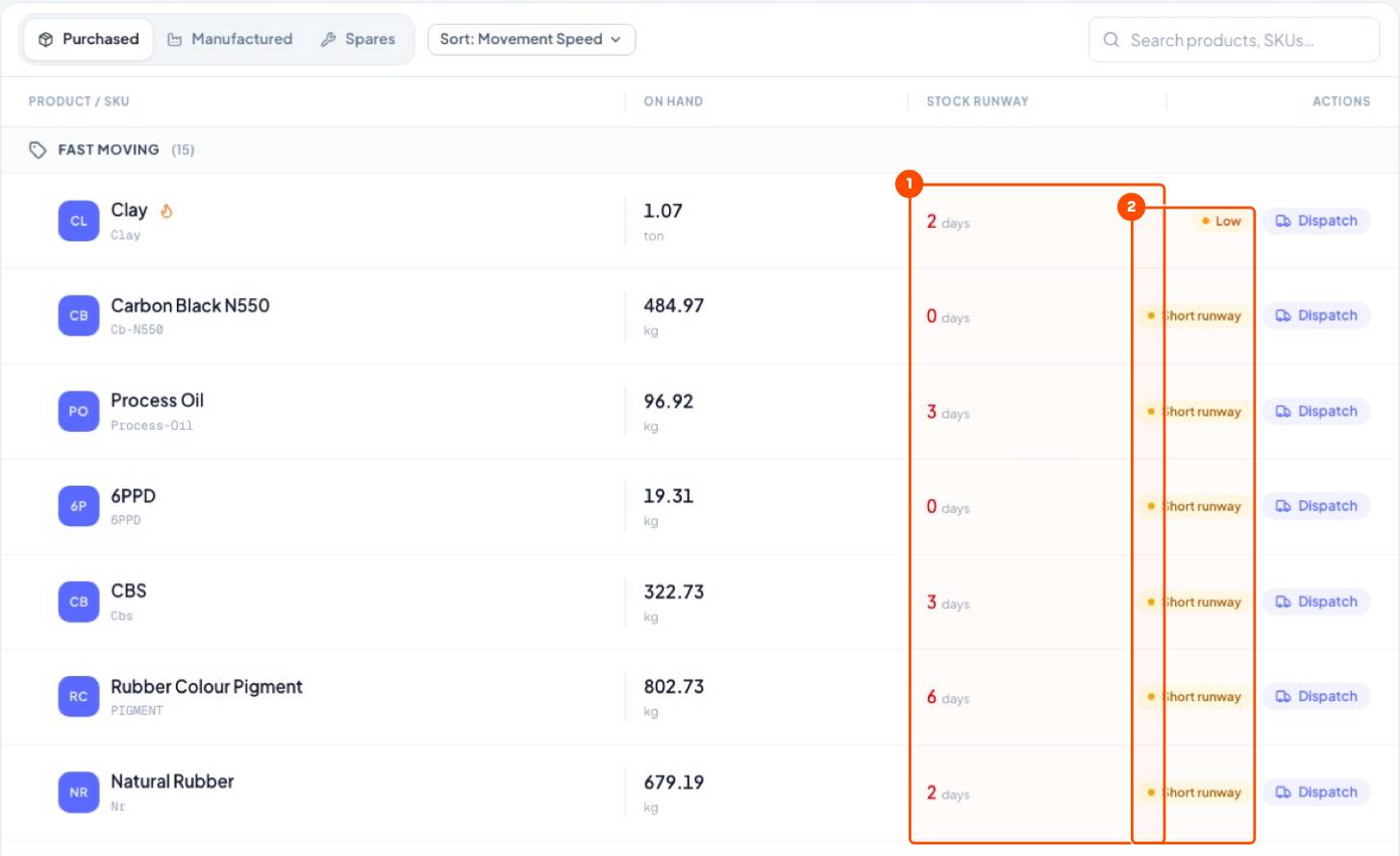Click the magnifier icon in search box

click(1112, 39)
